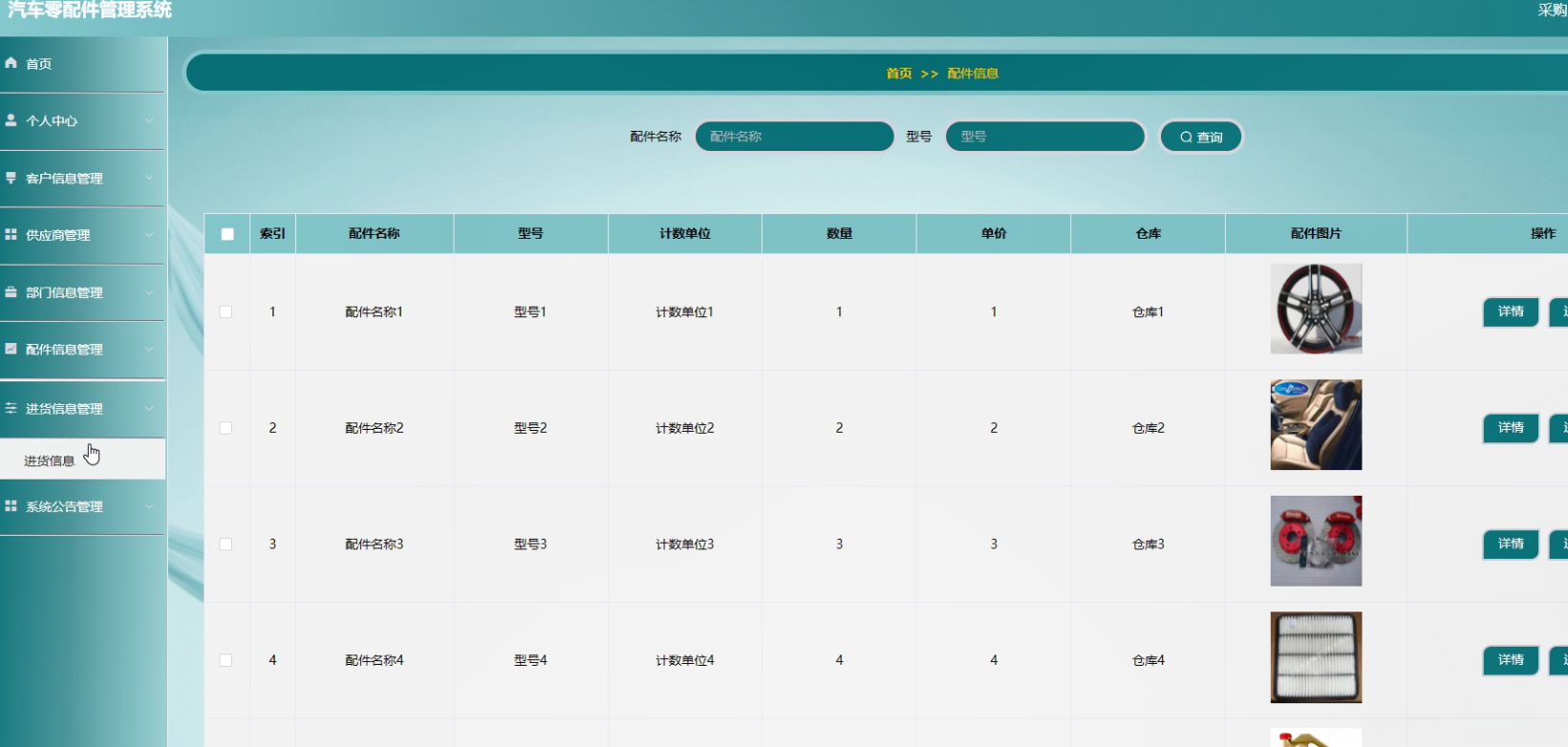Select the checkbox for row 配件名称4
1568x747 pixels.
pyautogui.click(x=226, y=660)
